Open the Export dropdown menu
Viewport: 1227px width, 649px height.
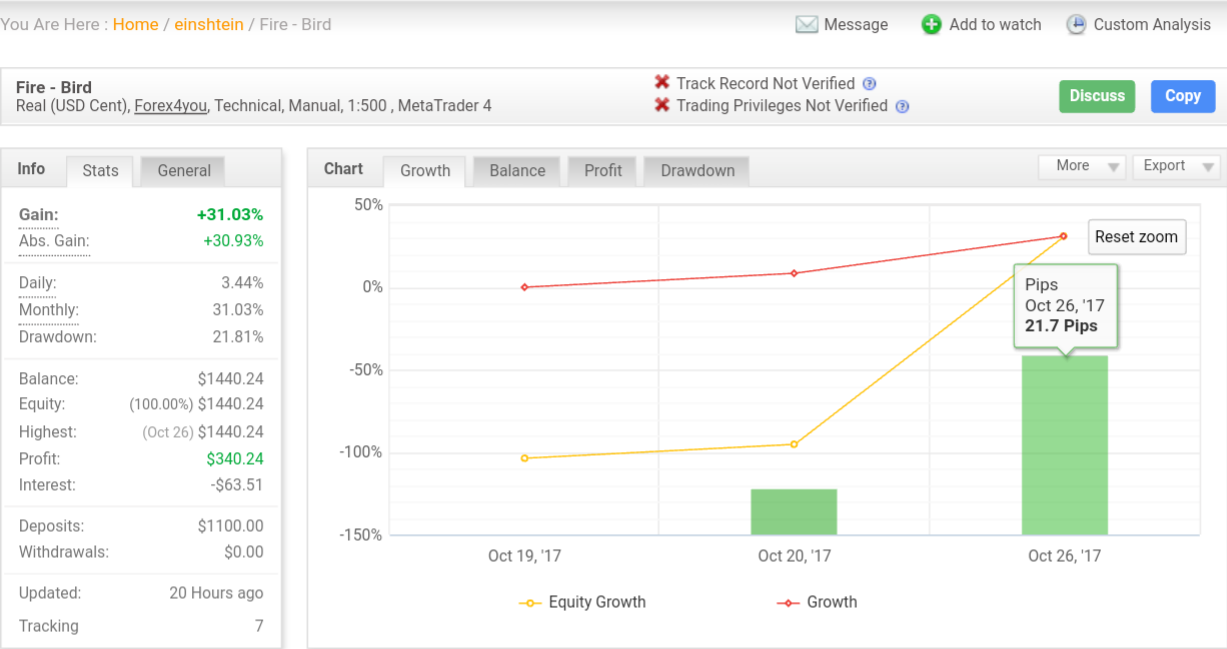[1174, 166]
